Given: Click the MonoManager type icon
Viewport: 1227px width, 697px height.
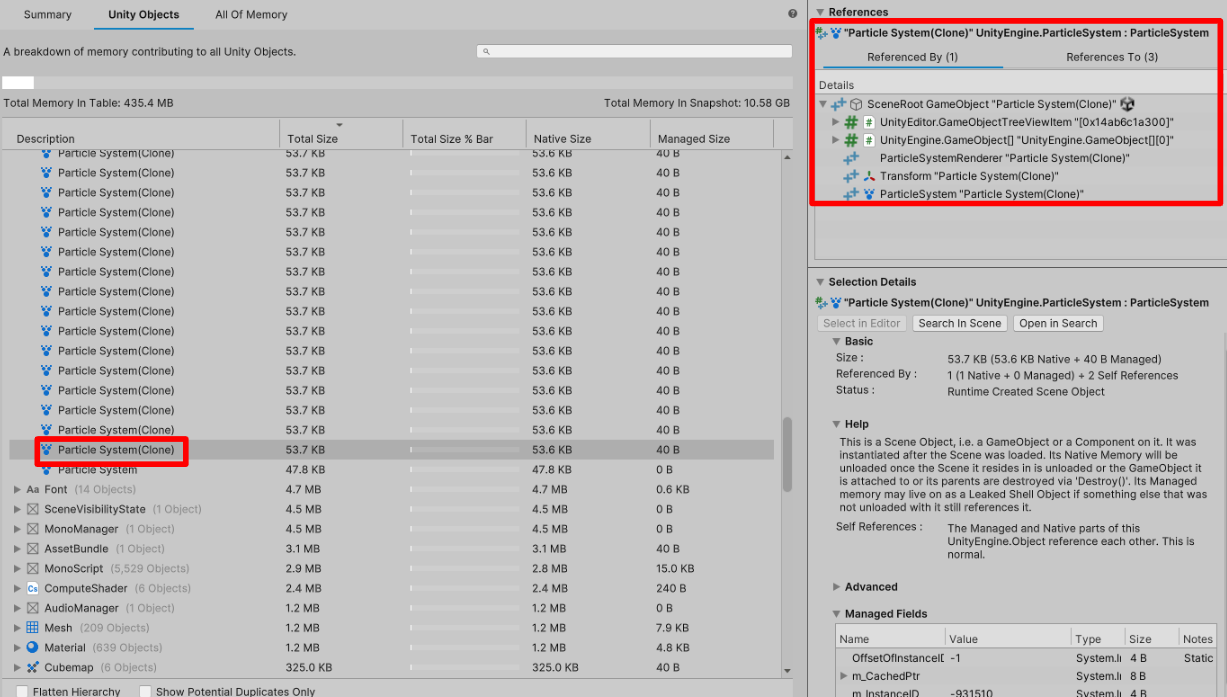Looking at the screenshot, I should [32, 529].
